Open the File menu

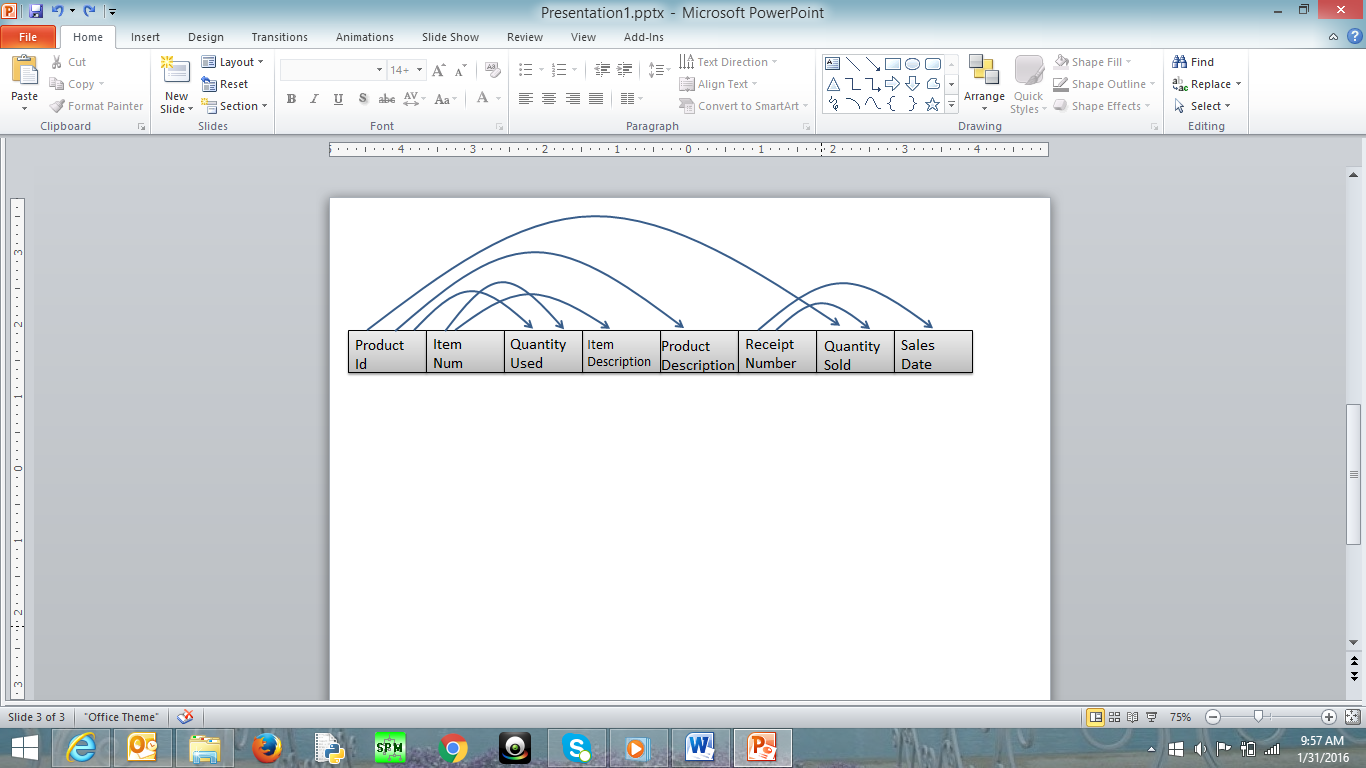pyautogui.click(x=28, y=37)
